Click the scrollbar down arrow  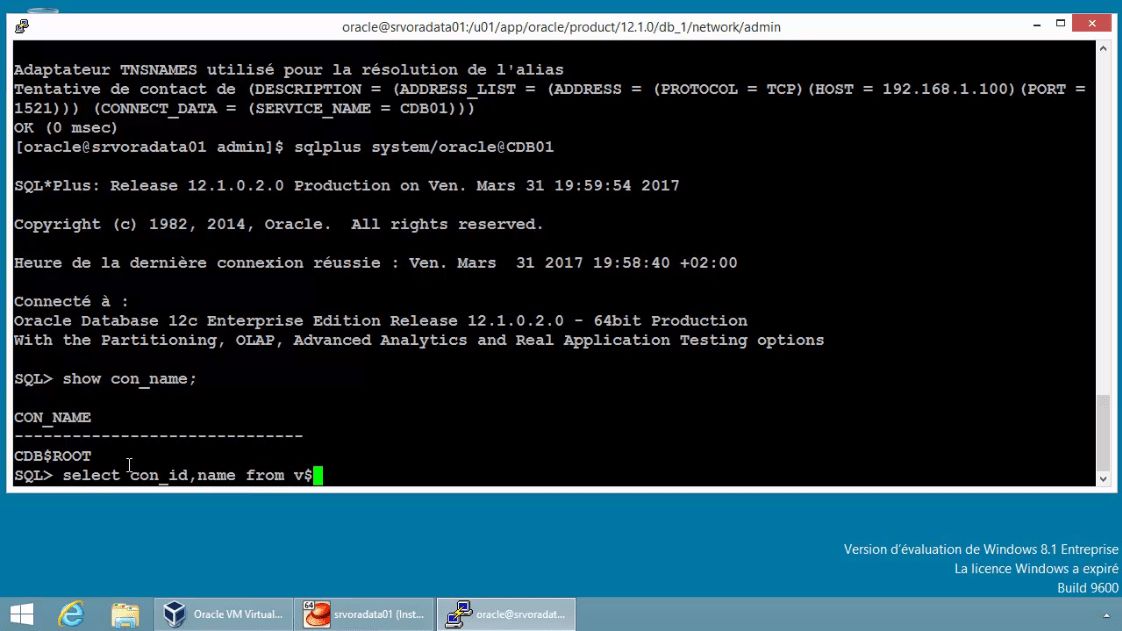click(x=1104, y=478)
